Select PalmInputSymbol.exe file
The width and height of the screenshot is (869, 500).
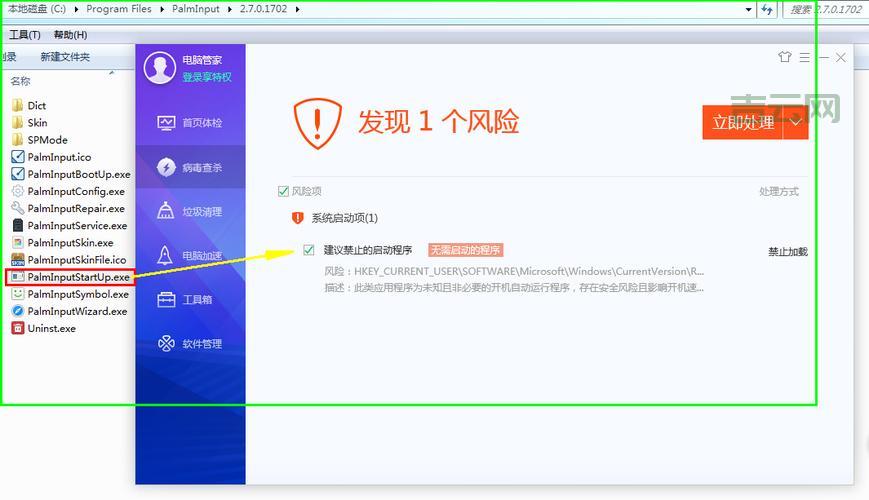coord(70,294)
